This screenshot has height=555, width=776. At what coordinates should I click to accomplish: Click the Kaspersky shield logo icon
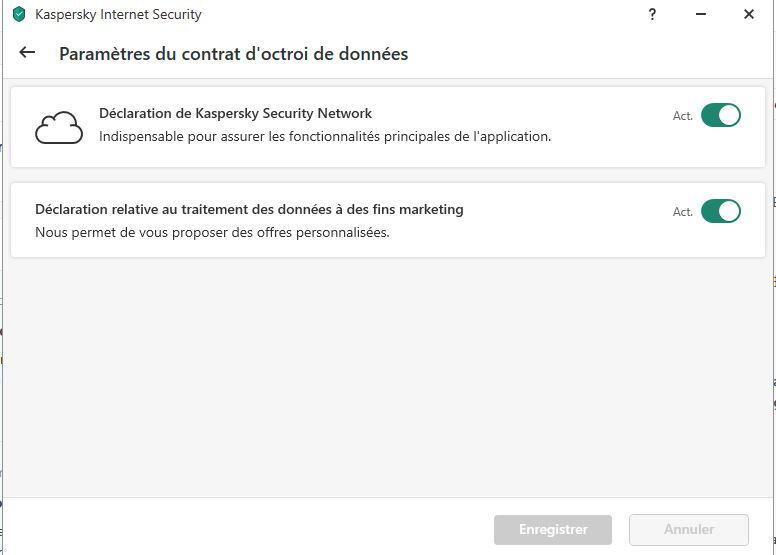click(x=18, y=14)
